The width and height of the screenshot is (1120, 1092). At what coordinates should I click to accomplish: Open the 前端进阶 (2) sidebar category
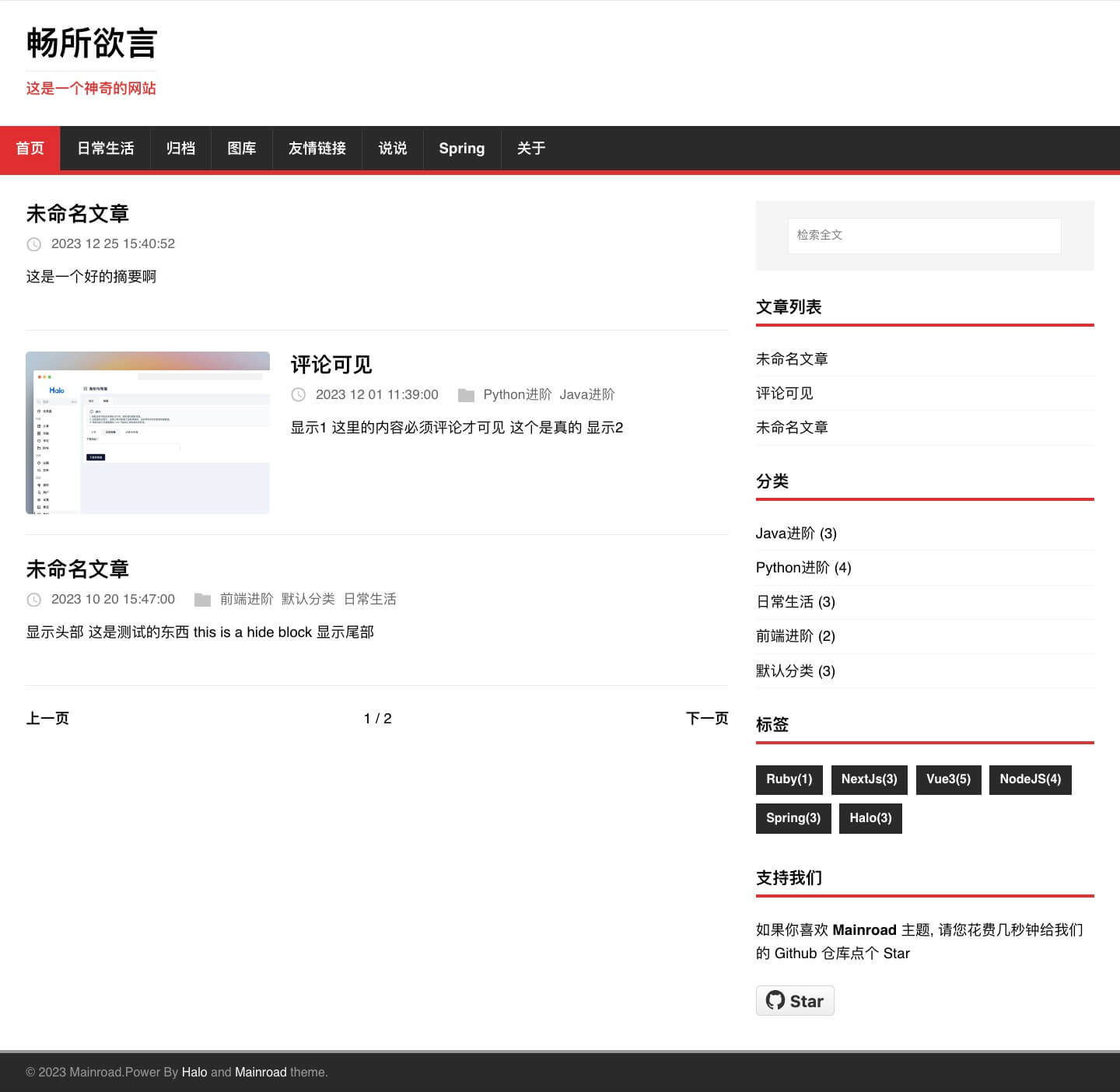point(795,636)
